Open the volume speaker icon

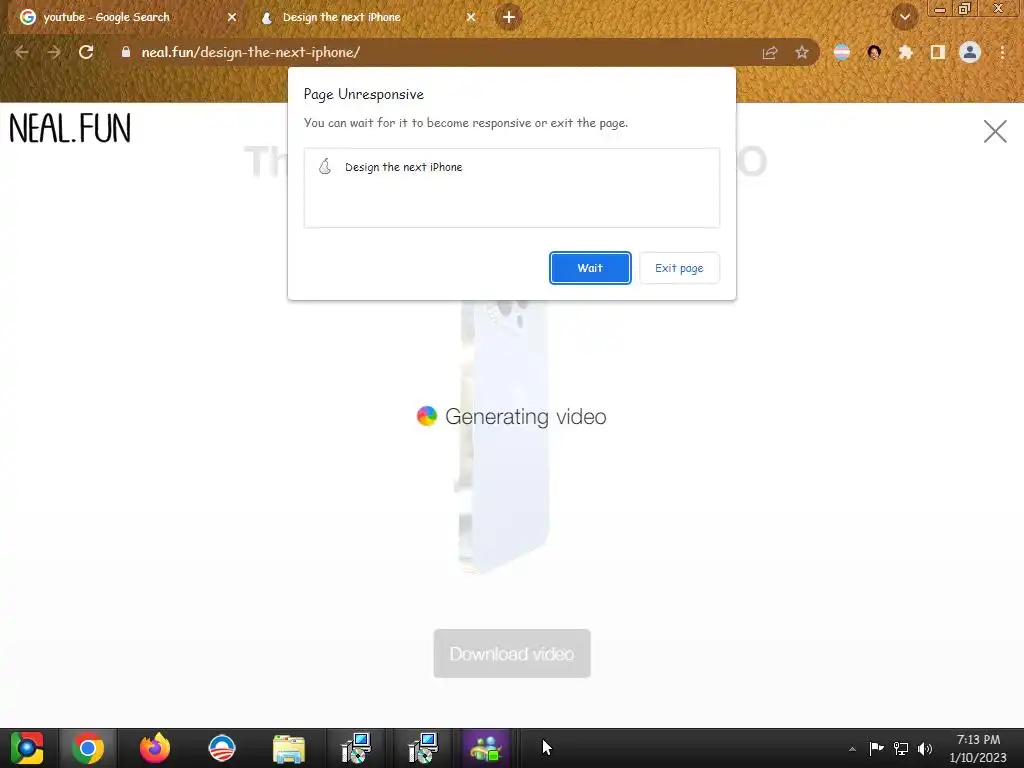[x=925, y=748]
